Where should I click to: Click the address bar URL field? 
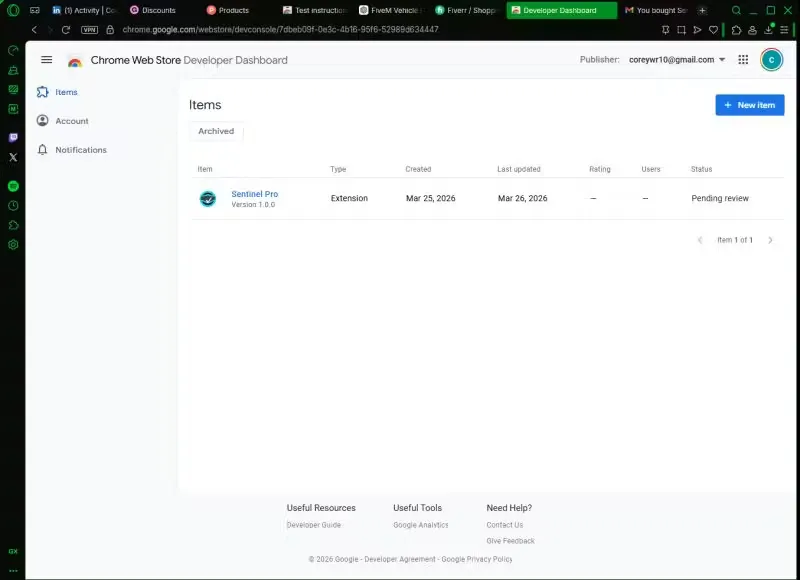point(280,30)
